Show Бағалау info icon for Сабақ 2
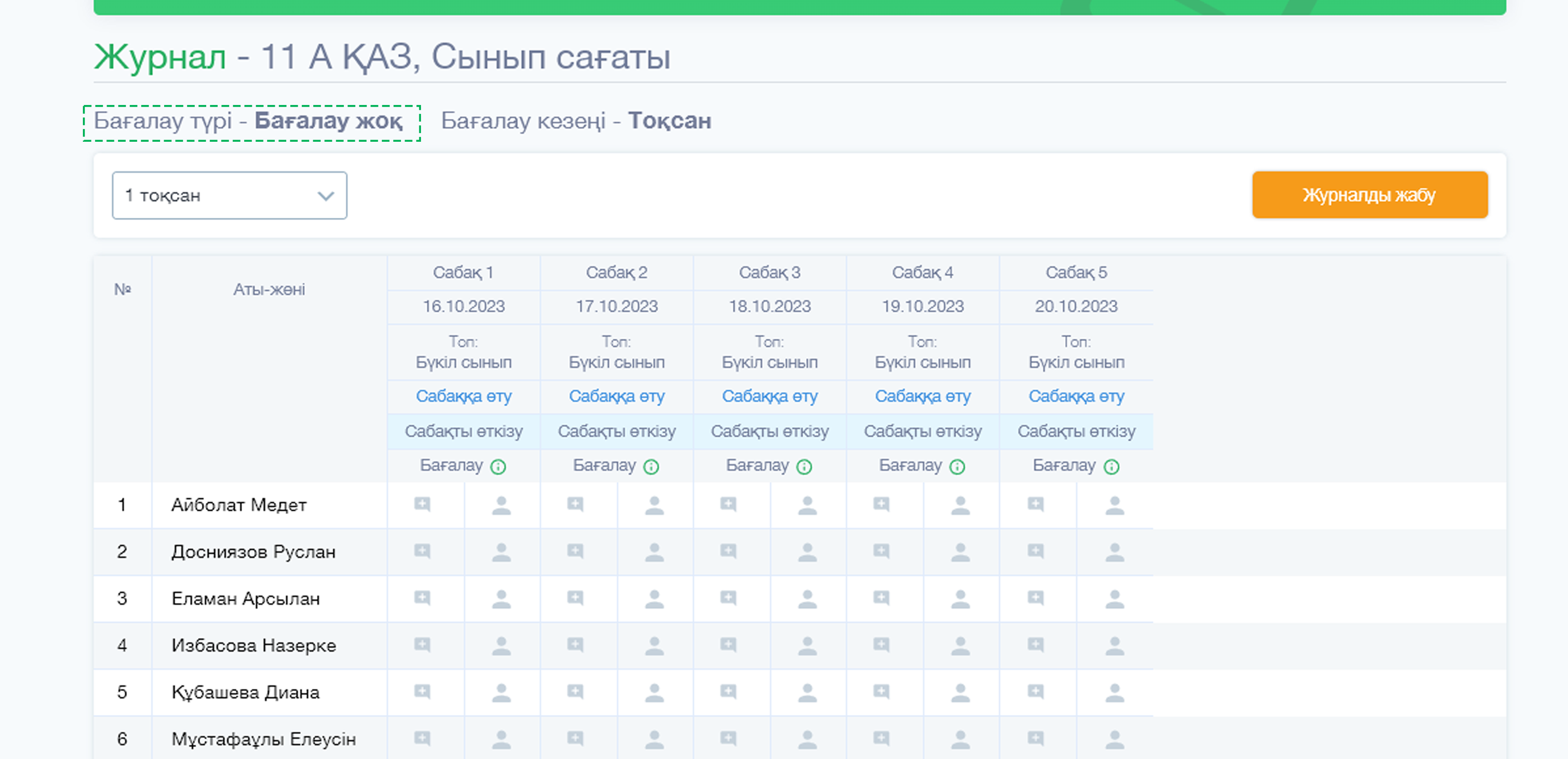1568x759 pixels. tap(651, 467)
